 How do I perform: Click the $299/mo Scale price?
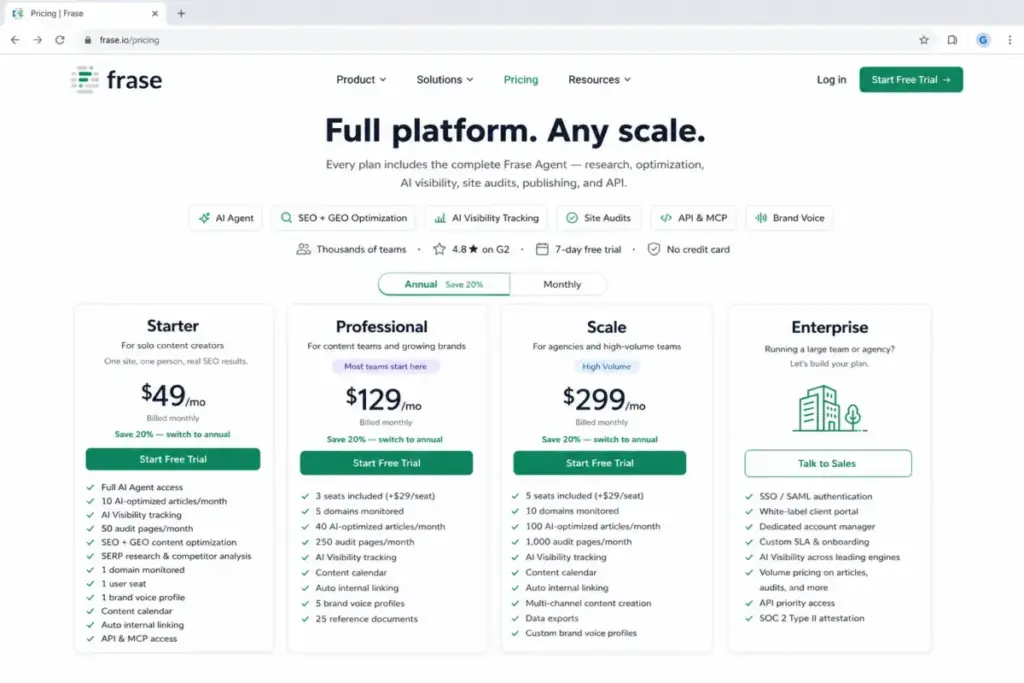pyautogui.click(x=604, y=399)
